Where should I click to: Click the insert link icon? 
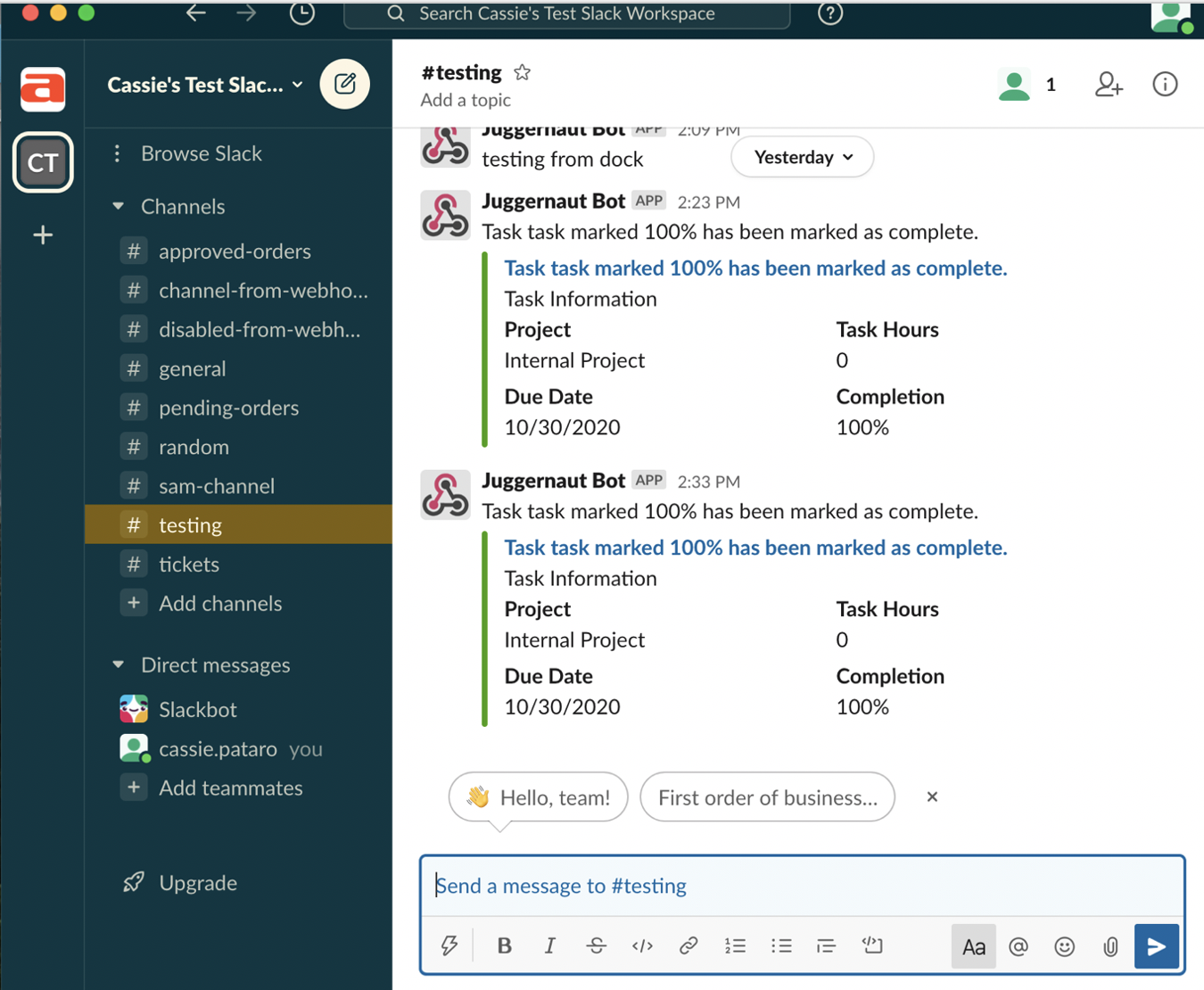pos(689,946)
